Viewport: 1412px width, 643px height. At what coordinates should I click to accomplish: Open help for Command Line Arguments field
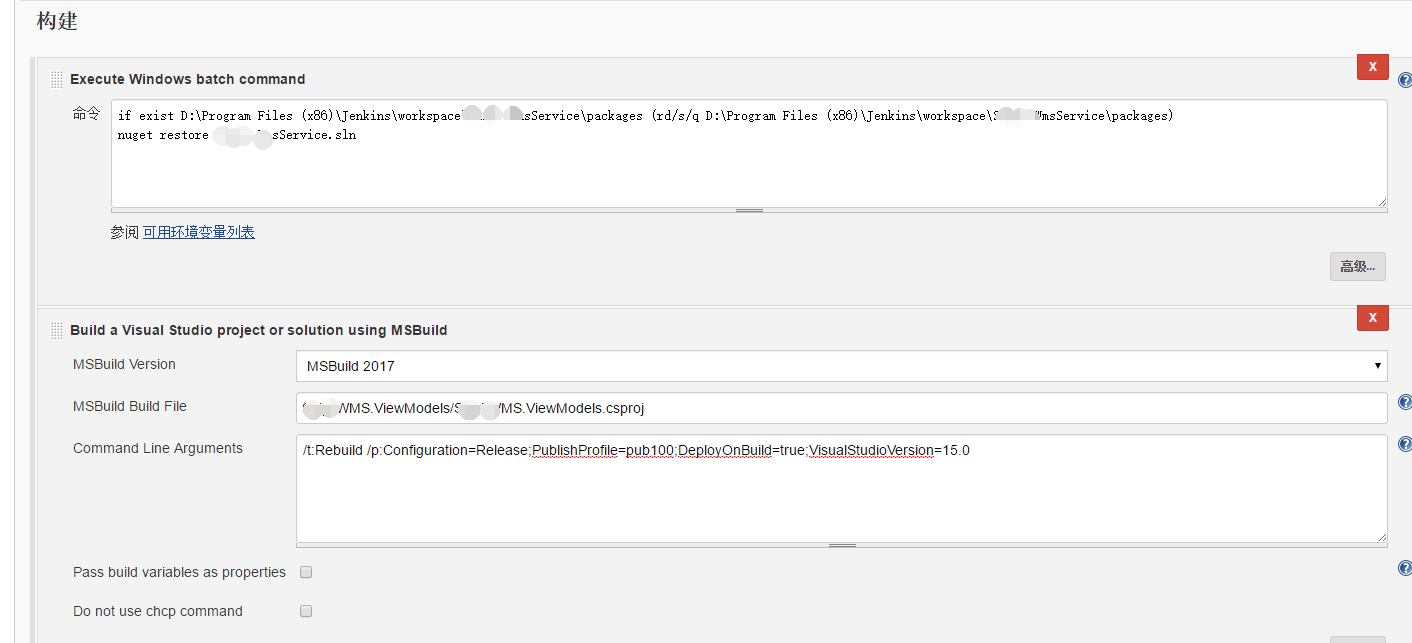1404,444
